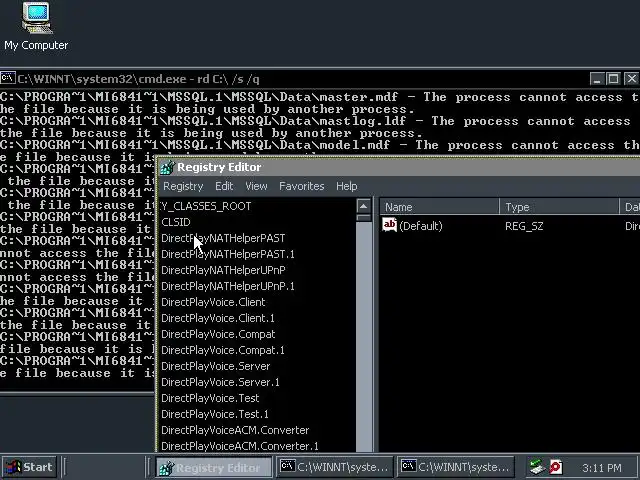Switch to first C:\WINNT\syste... taskbar button

tap(335, 467)
